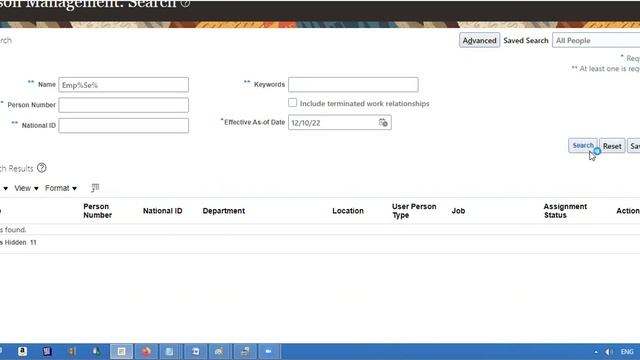
Task: Click the Search button
Action: [x=582, y=146]
